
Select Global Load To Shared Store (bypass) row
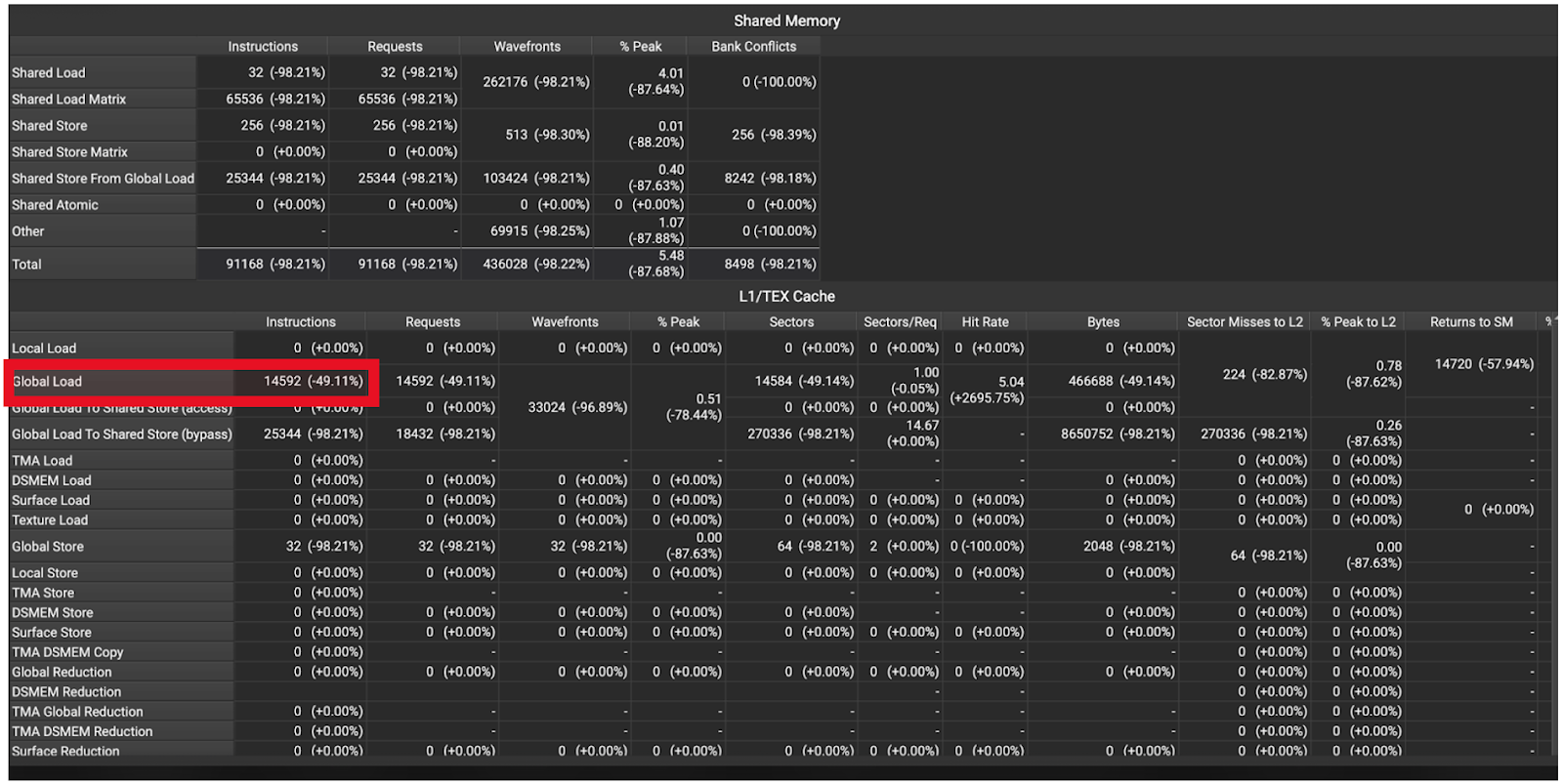pos(121,433)
